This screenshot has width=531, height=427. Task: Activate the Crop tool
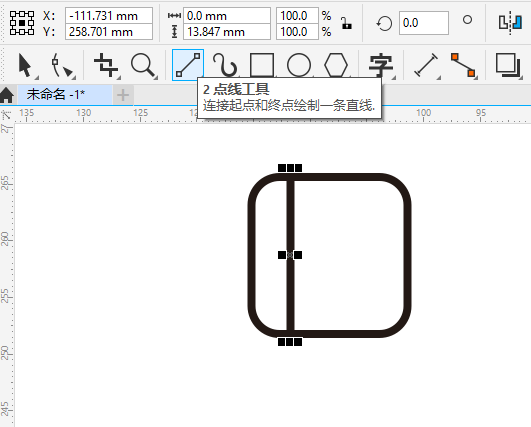(106, 65)
